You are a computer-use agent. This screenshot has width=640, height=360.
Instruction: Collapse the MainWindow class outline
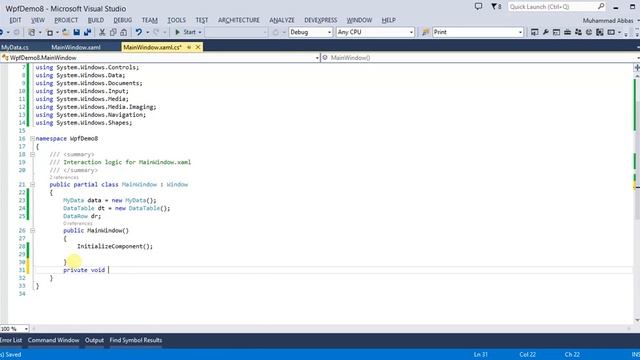pyautogui.click(x=32, y=184)
